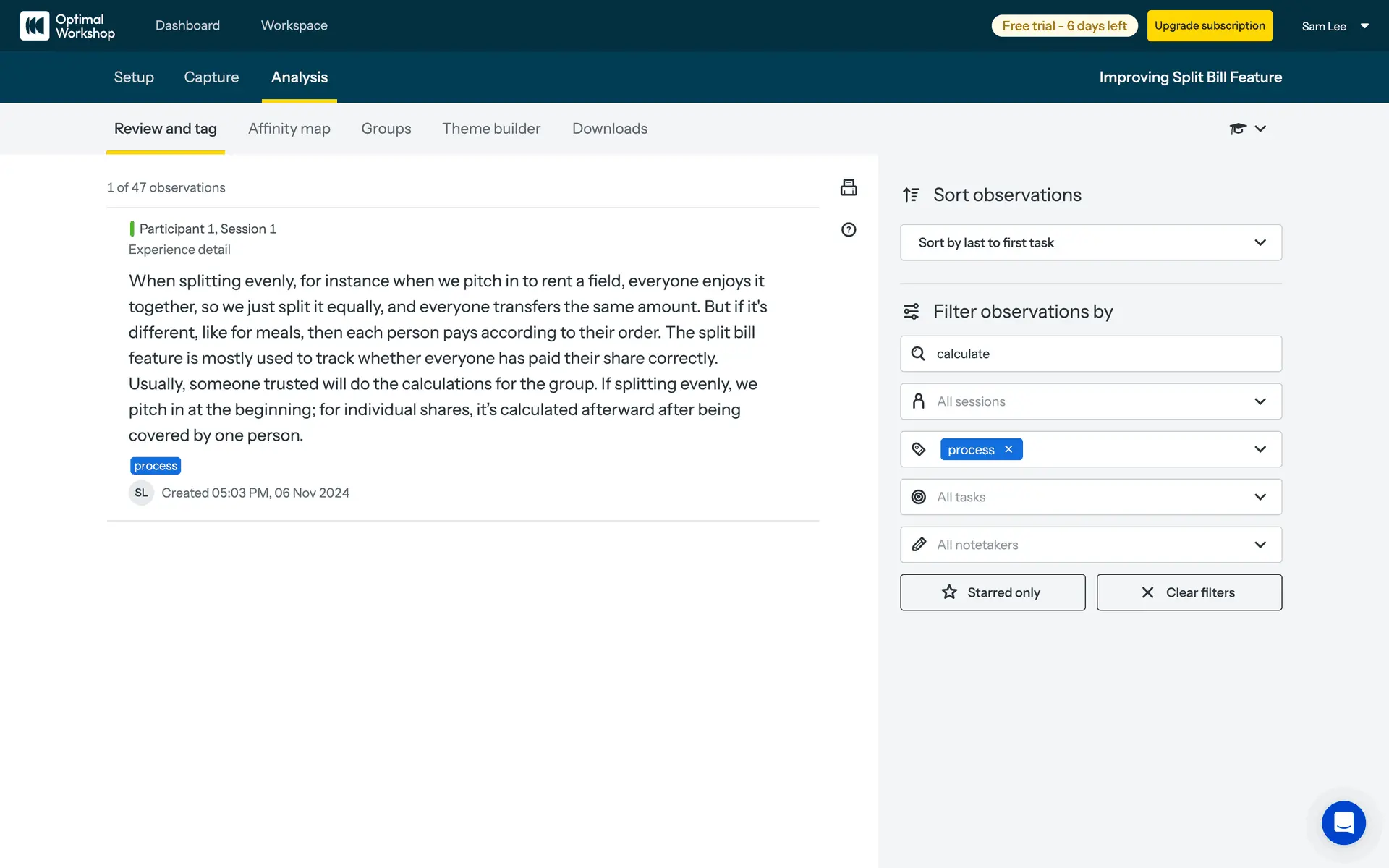Remove the process tag filter chip
This screenshot has width=1389, height=868.
click(x=1008, y=449)
